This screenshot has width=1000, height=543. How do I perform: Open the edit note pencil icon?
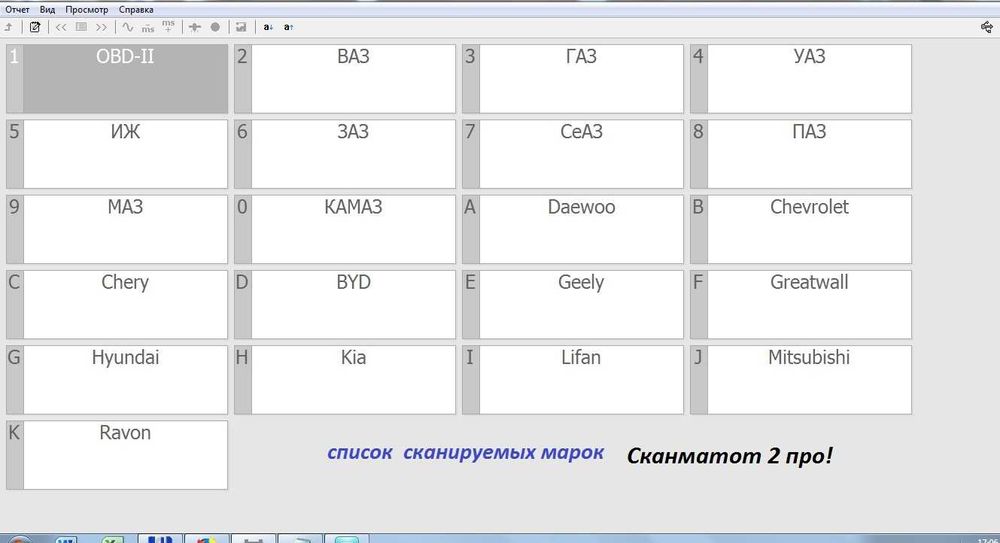[x=35, y=27]
